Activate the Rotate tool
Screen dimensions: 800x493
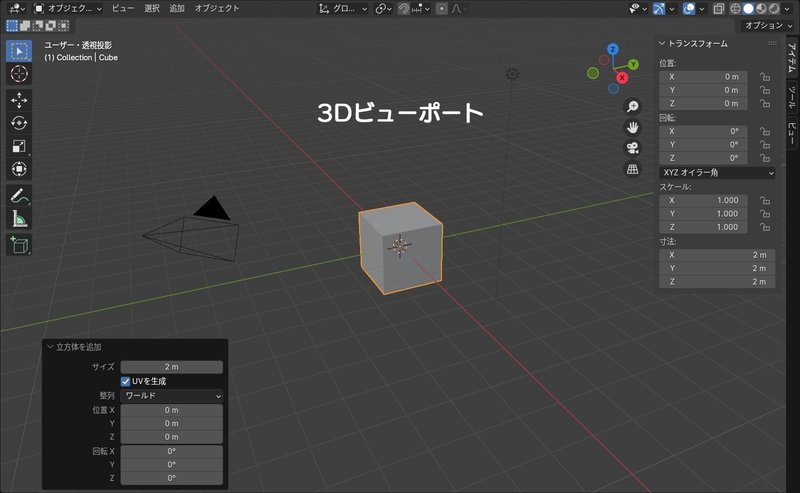(x=19, y=123)
